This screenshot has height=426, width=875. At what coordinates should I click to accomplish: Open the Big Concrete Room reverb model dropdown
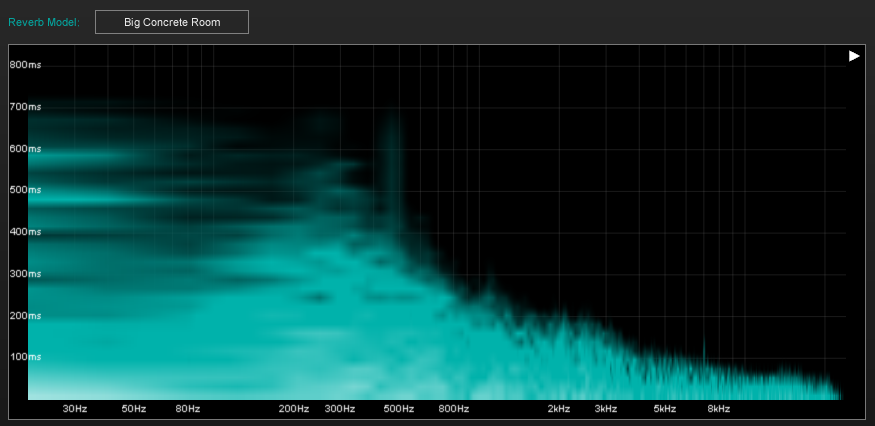click(x=172, y=22)
